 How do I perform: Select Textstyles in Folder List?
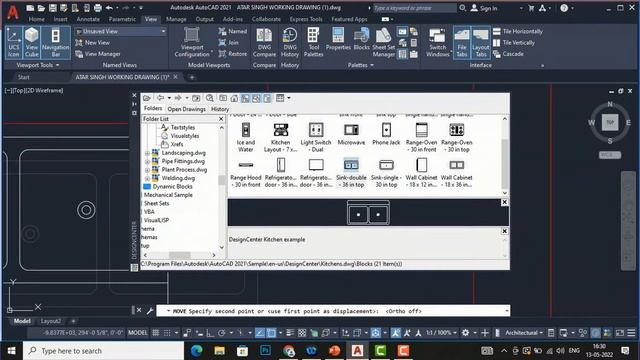(x=178, y=127)
